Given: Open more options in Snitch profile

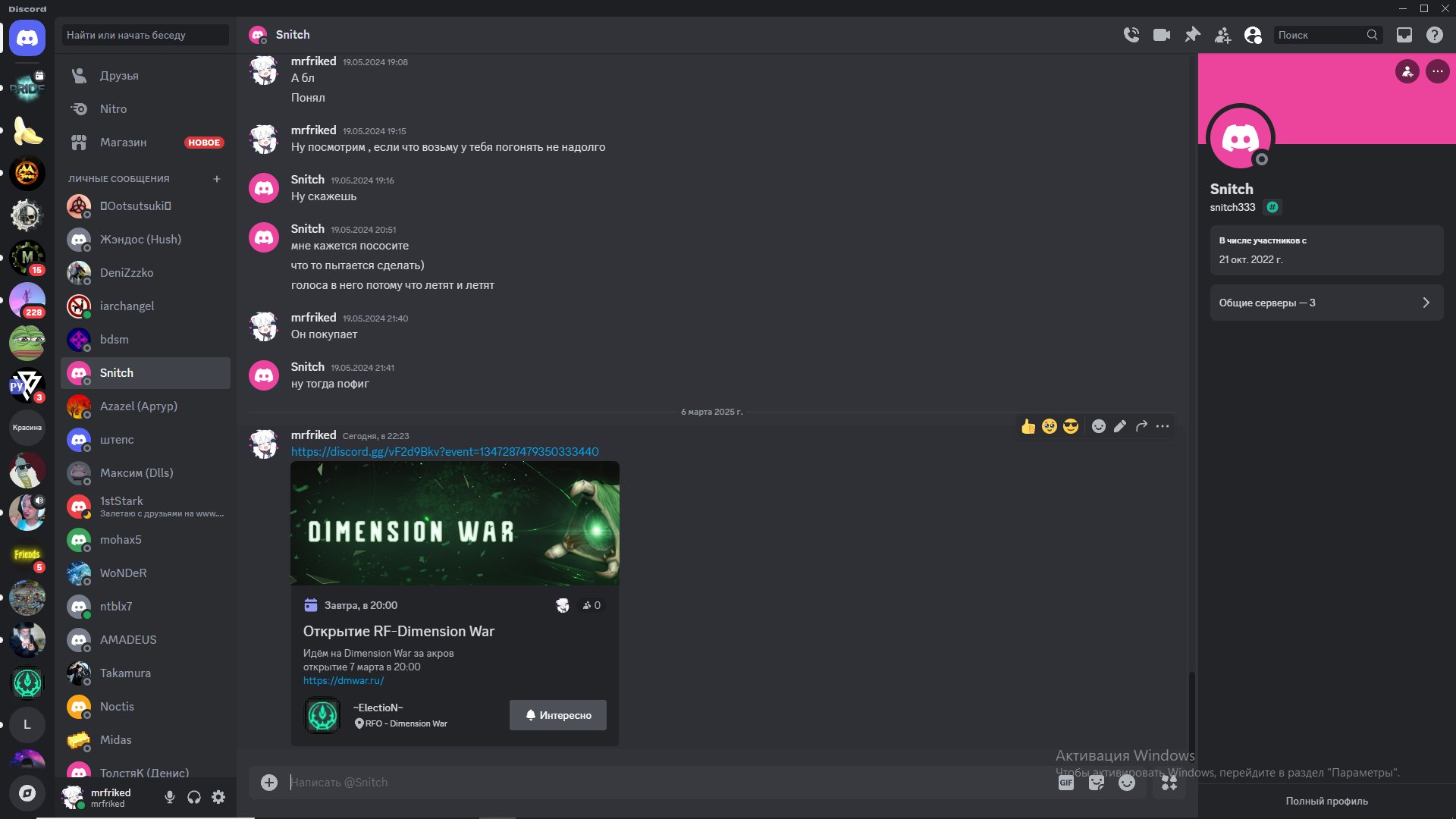Looking at the screenshot, I should click(x=1438, y=71).
